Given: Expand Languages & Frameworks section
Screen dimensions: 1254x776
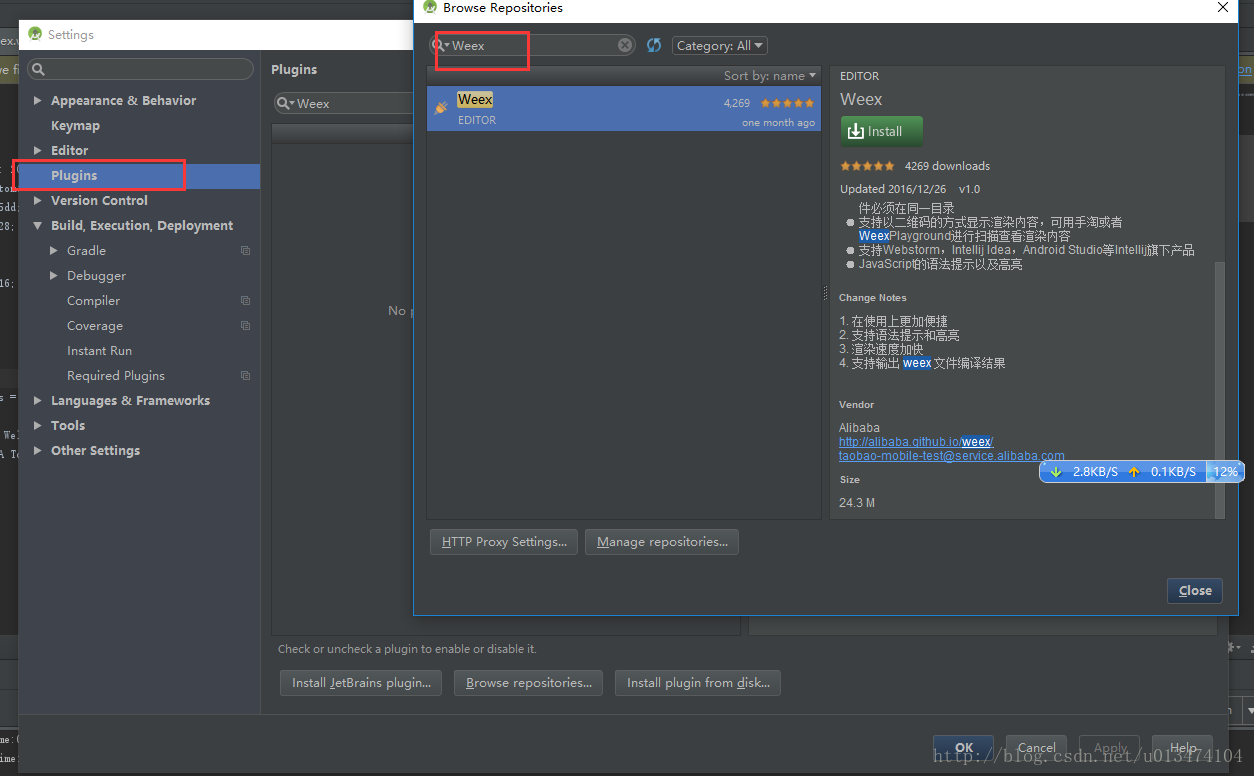Looking at the screenshot, I should tap(38, 401).
